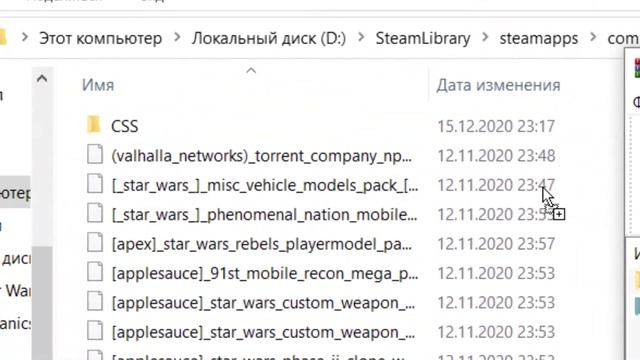Select the CSS folder name
640x360 pixels.
coord(124,126)
